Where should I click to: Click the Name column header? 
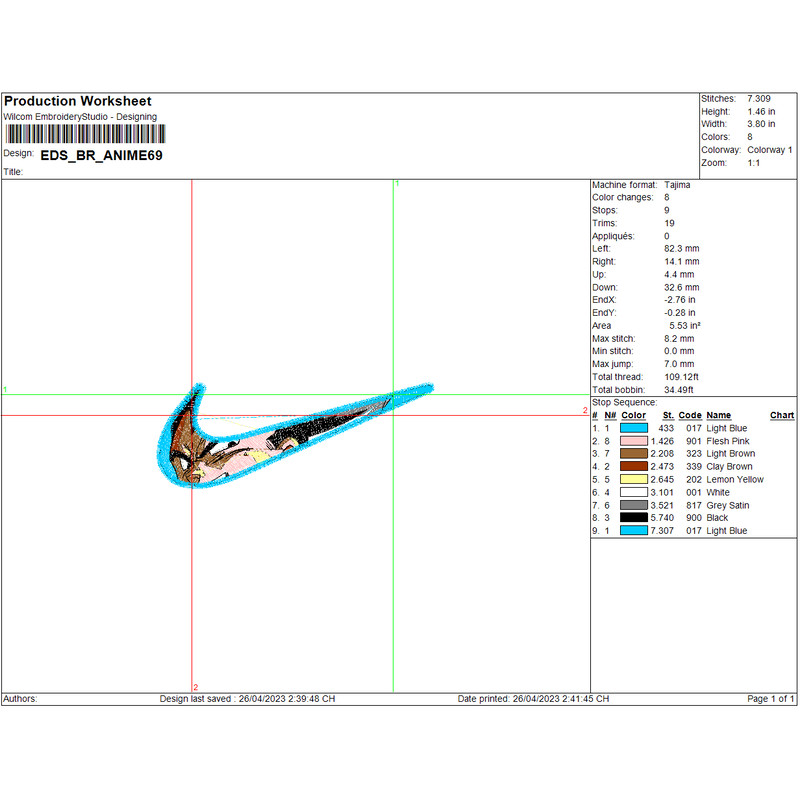(x=718, y=415)
